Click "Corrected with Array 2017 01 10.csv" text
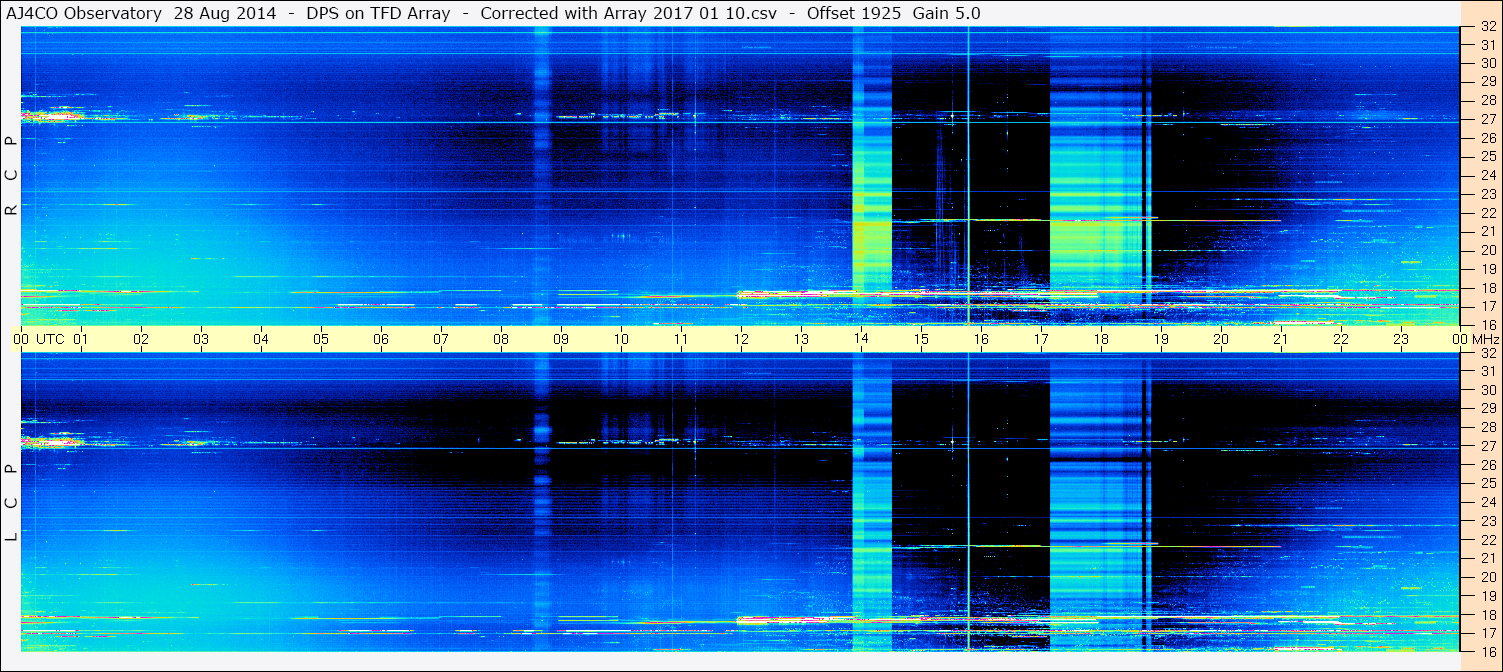 [627, 13]
